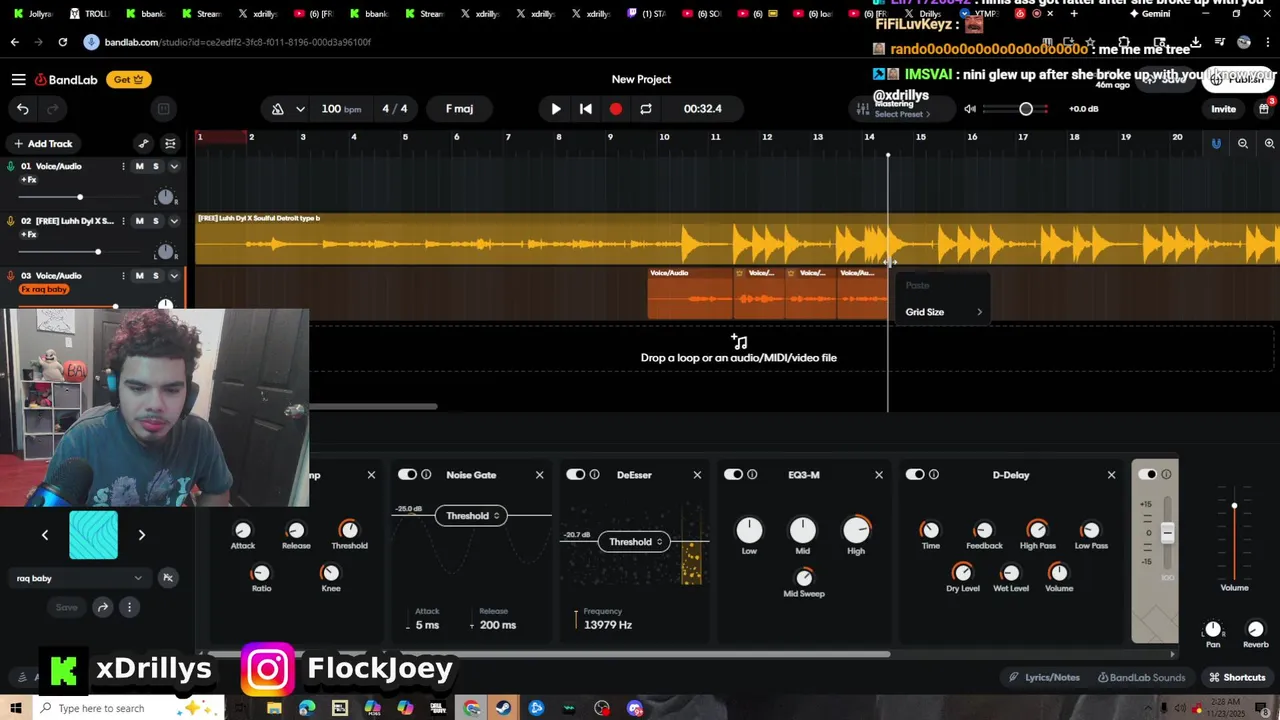The height and width of the screenshot is (720, 1280).
Task: Open Shortcuts panel
Action: 1237,677
